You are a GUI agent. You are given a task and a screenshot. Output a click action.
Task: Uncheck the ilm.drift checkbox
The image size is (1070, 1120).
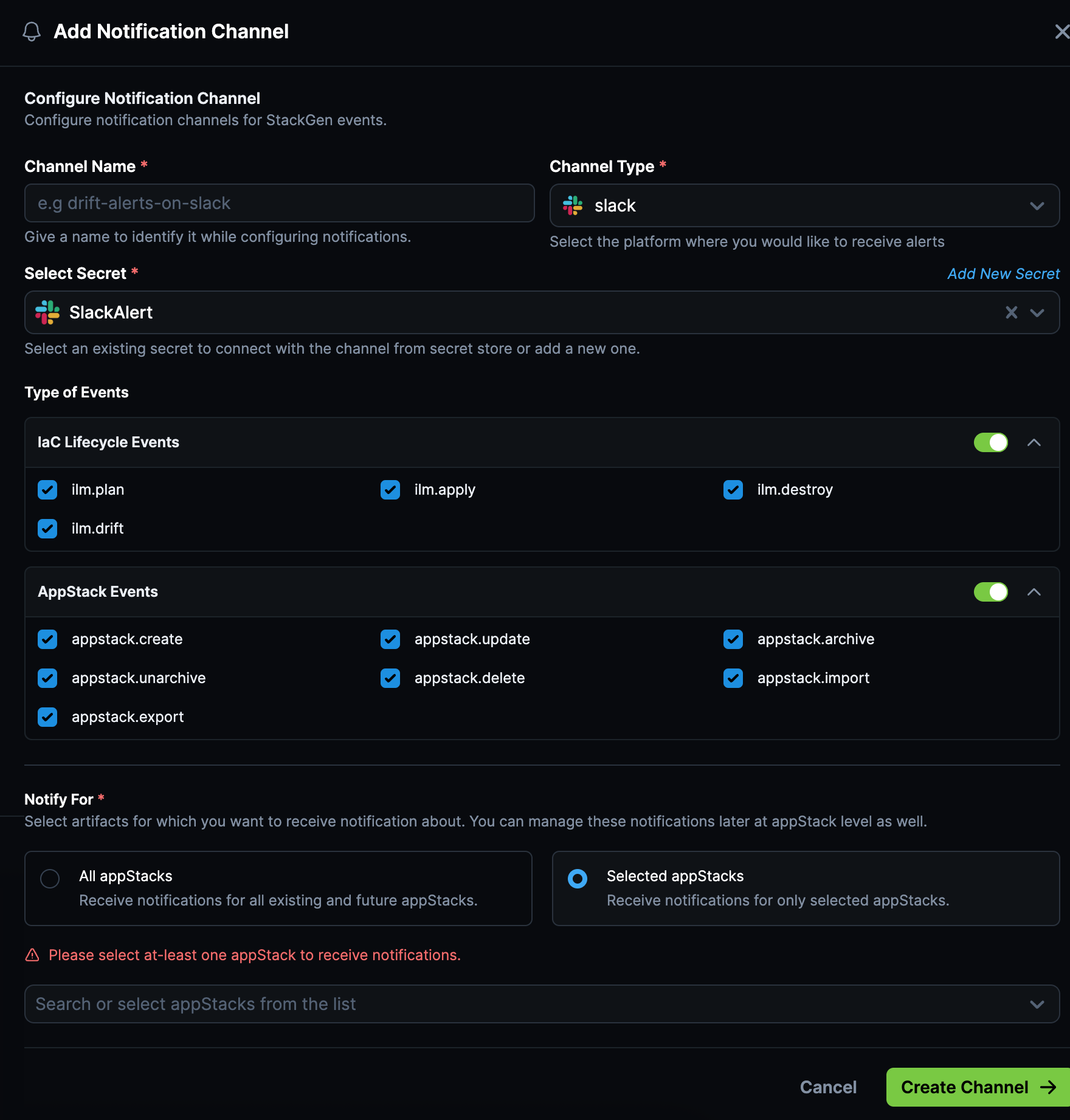coord(47,529)
